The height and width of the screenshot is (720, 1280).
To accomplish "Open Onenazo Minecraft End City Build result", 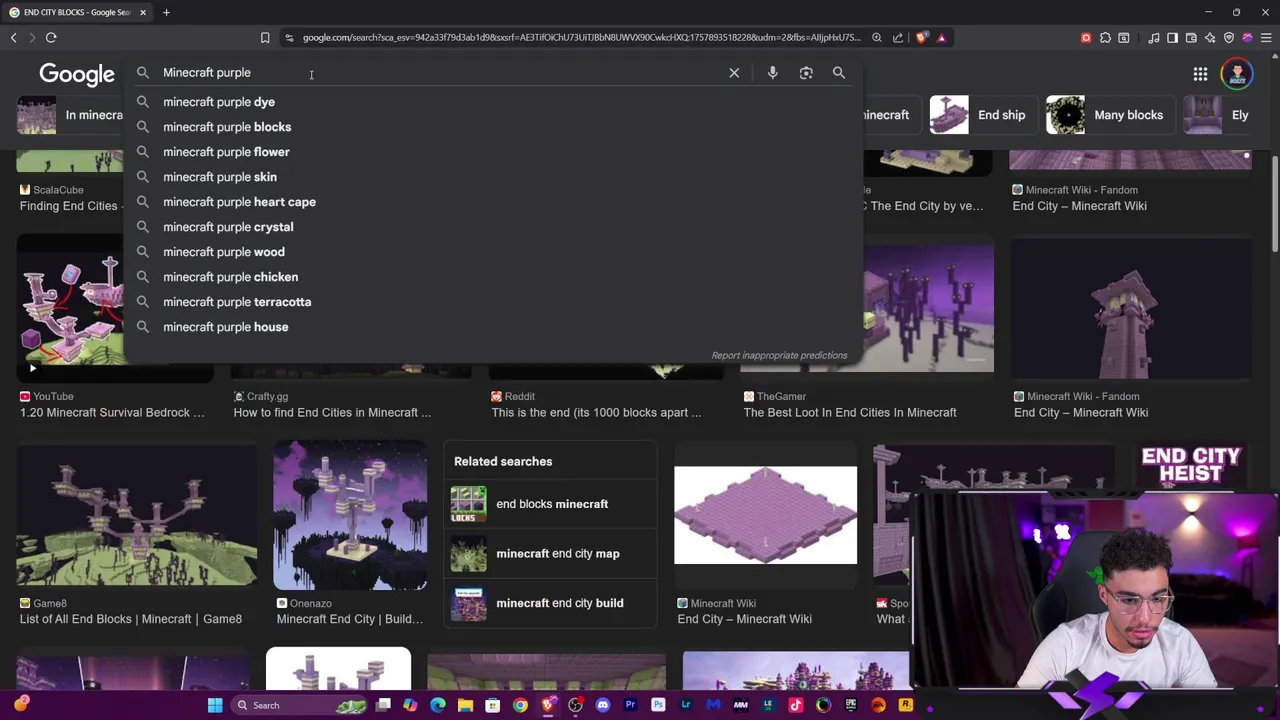I will [x=349, y=619].
